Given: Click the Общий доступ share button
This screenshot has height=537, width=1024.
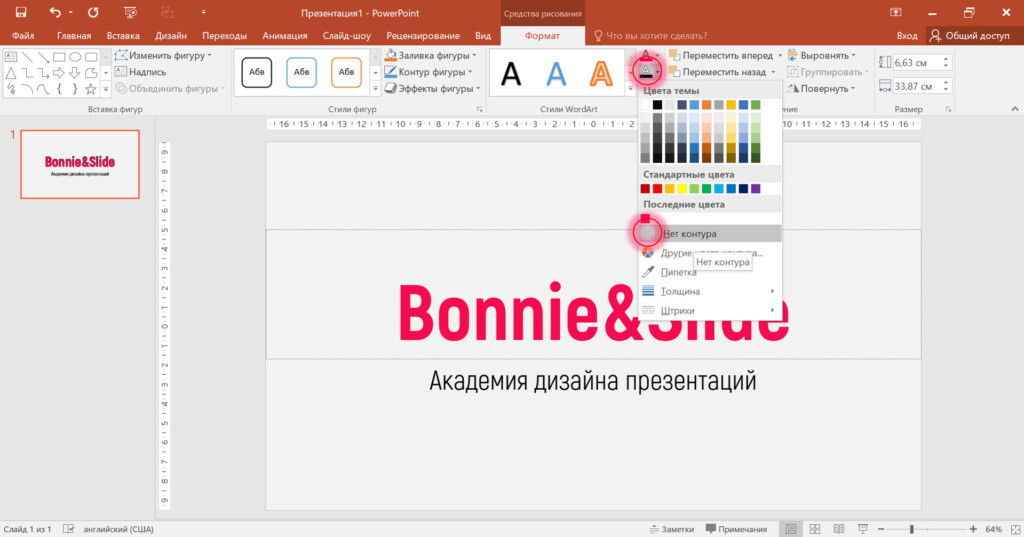Looking at the screenshot, I should pos(970,35).
